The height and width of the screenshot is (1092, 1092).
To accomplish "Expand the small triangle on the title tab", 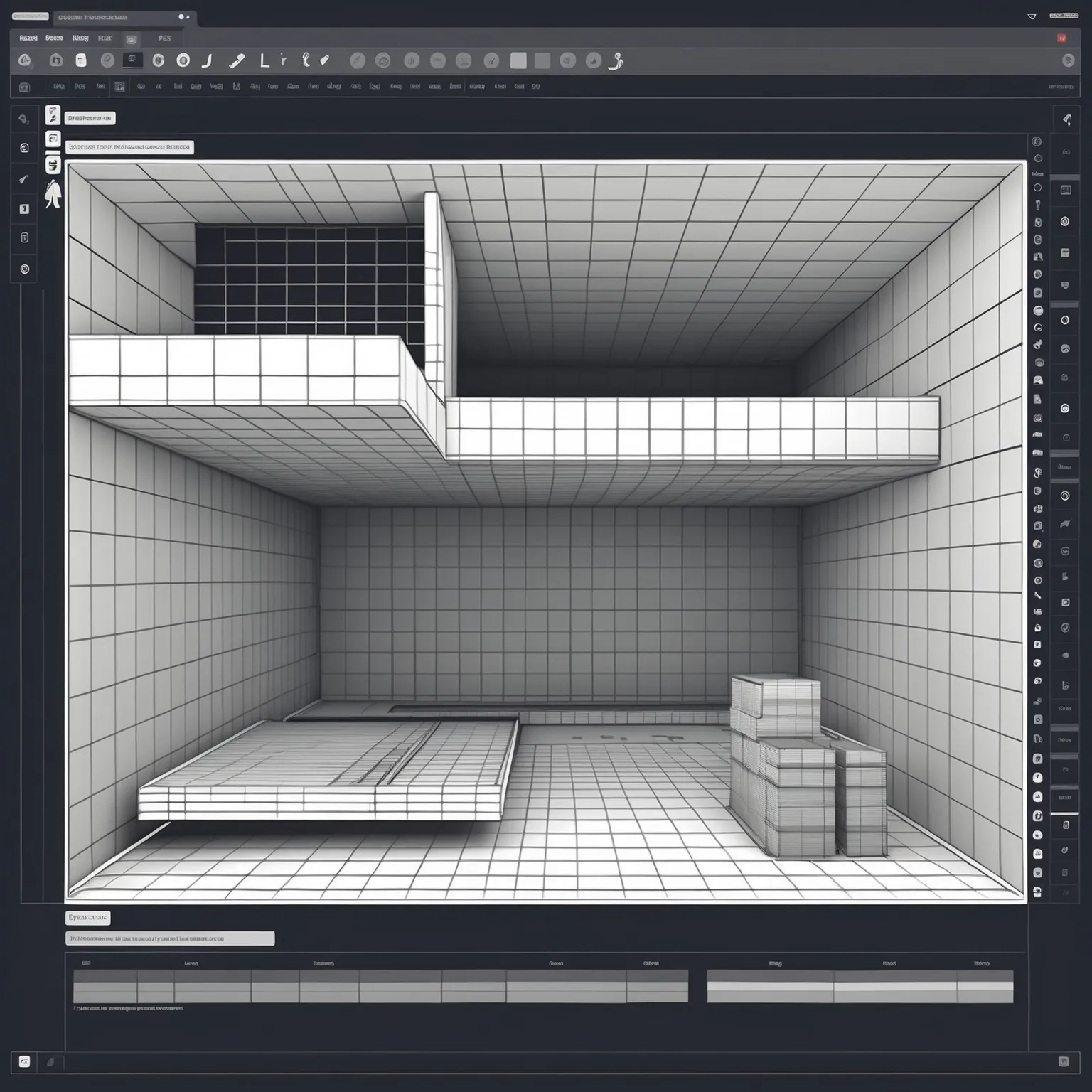I will click(188, 16).
